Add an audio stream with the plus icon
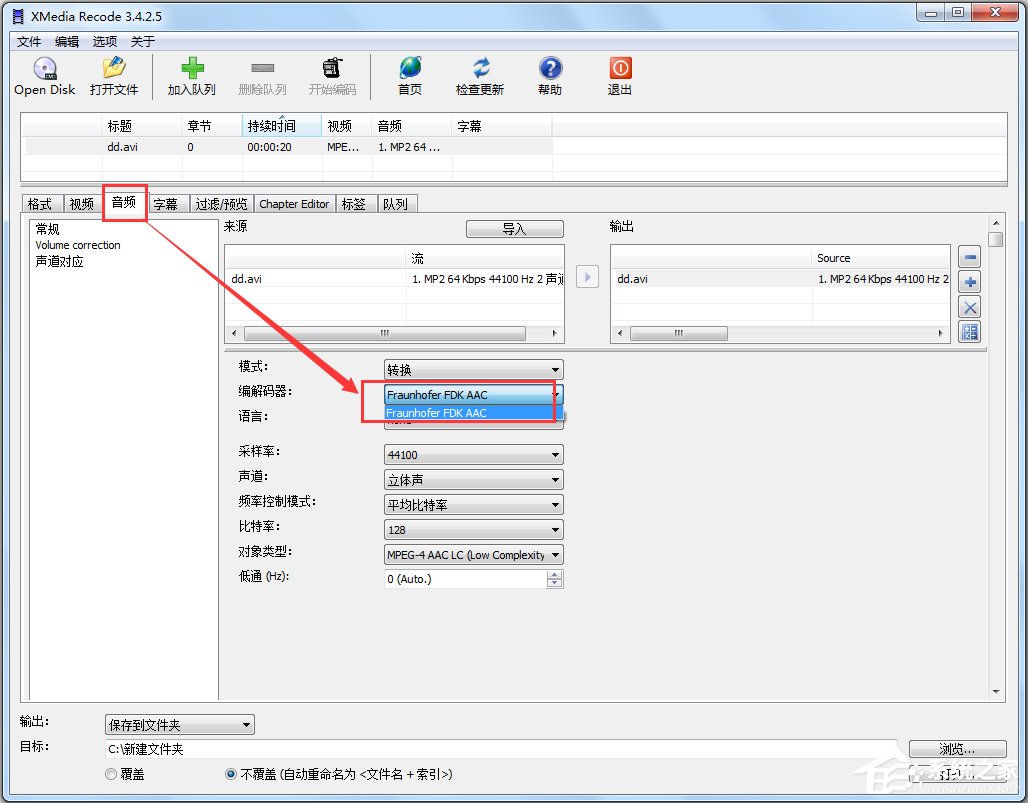Screen dimensions: 1028x803 coord(969,282)
